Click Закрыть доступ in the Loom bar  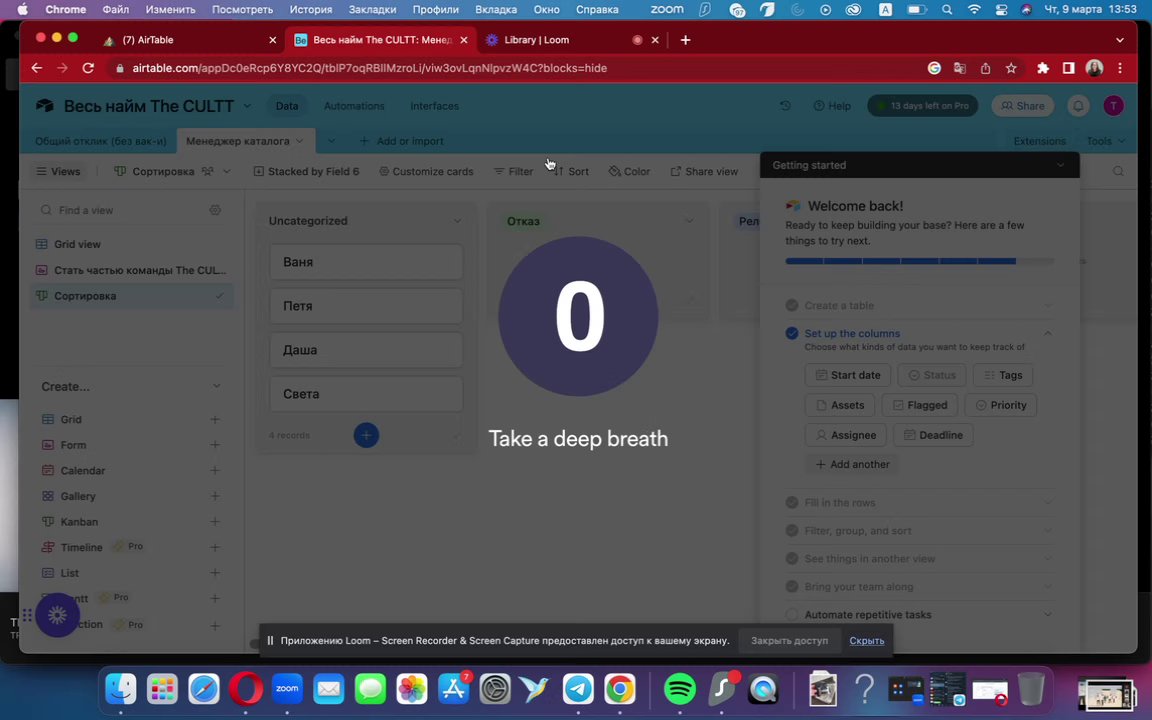[x=789, y=641]
